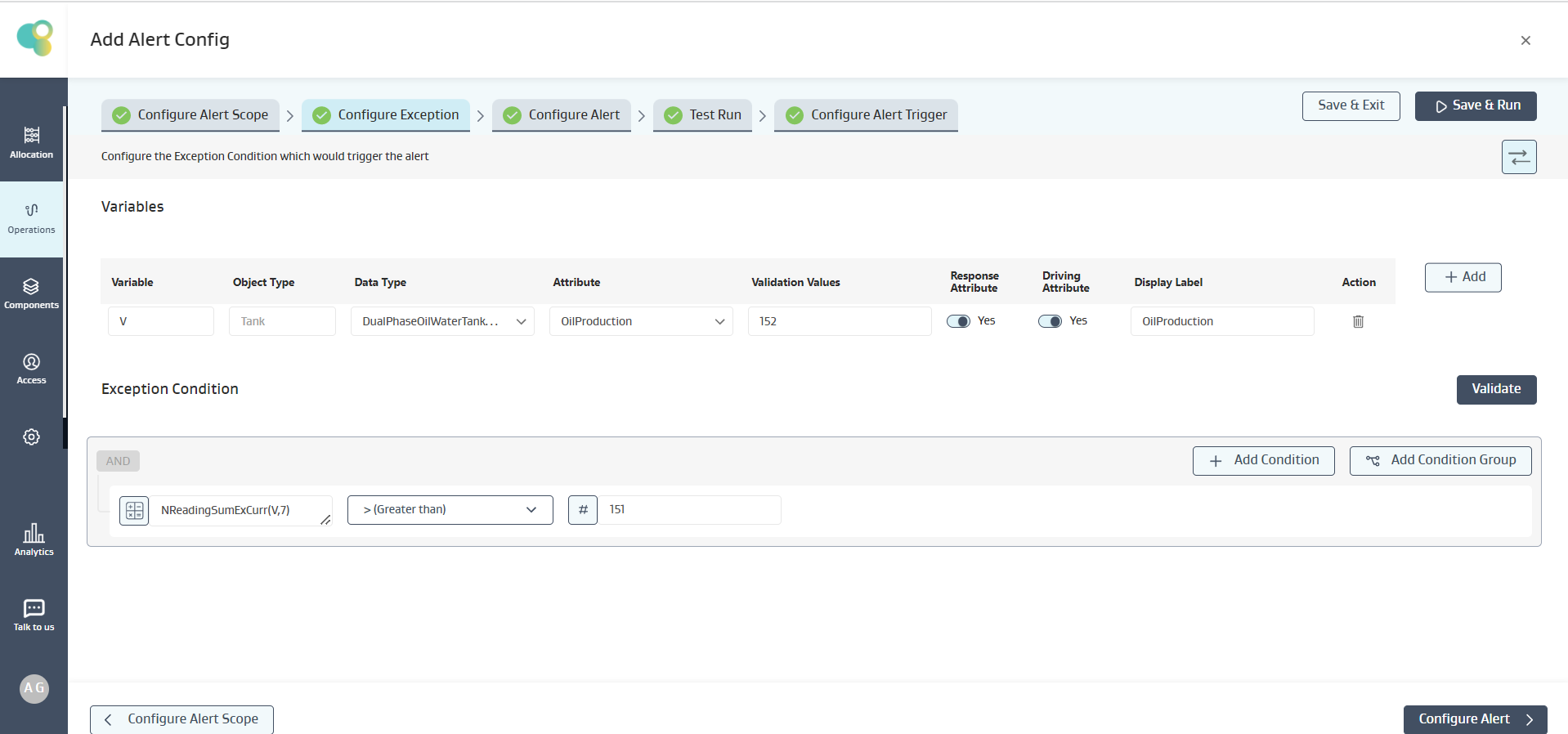
Task: Expand the DualPhaseOilWaterTank data type dropdown
Action: pyautogui.click(x=442, y=322)
